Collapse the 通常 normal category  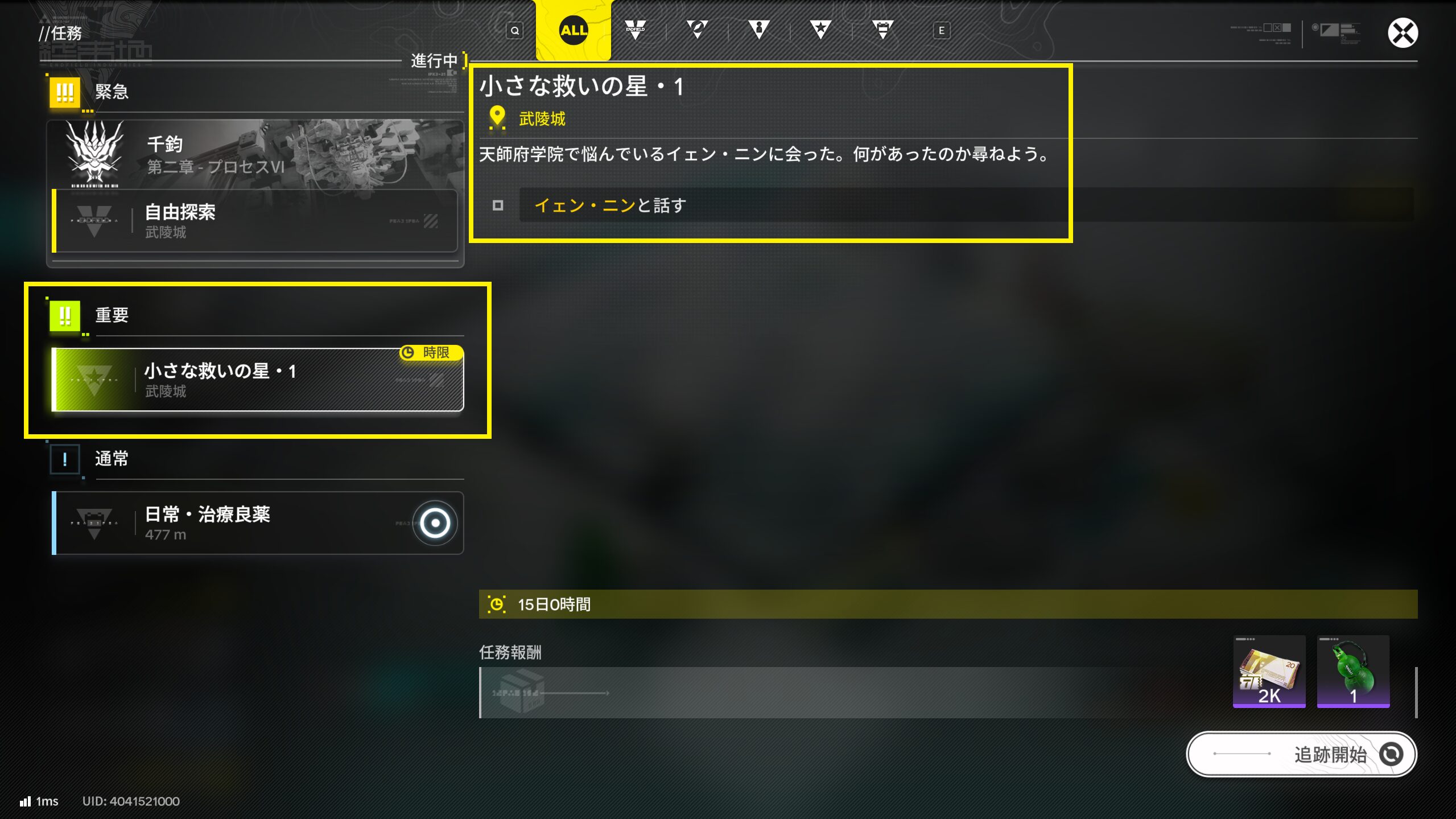click(x=255, y=459)
